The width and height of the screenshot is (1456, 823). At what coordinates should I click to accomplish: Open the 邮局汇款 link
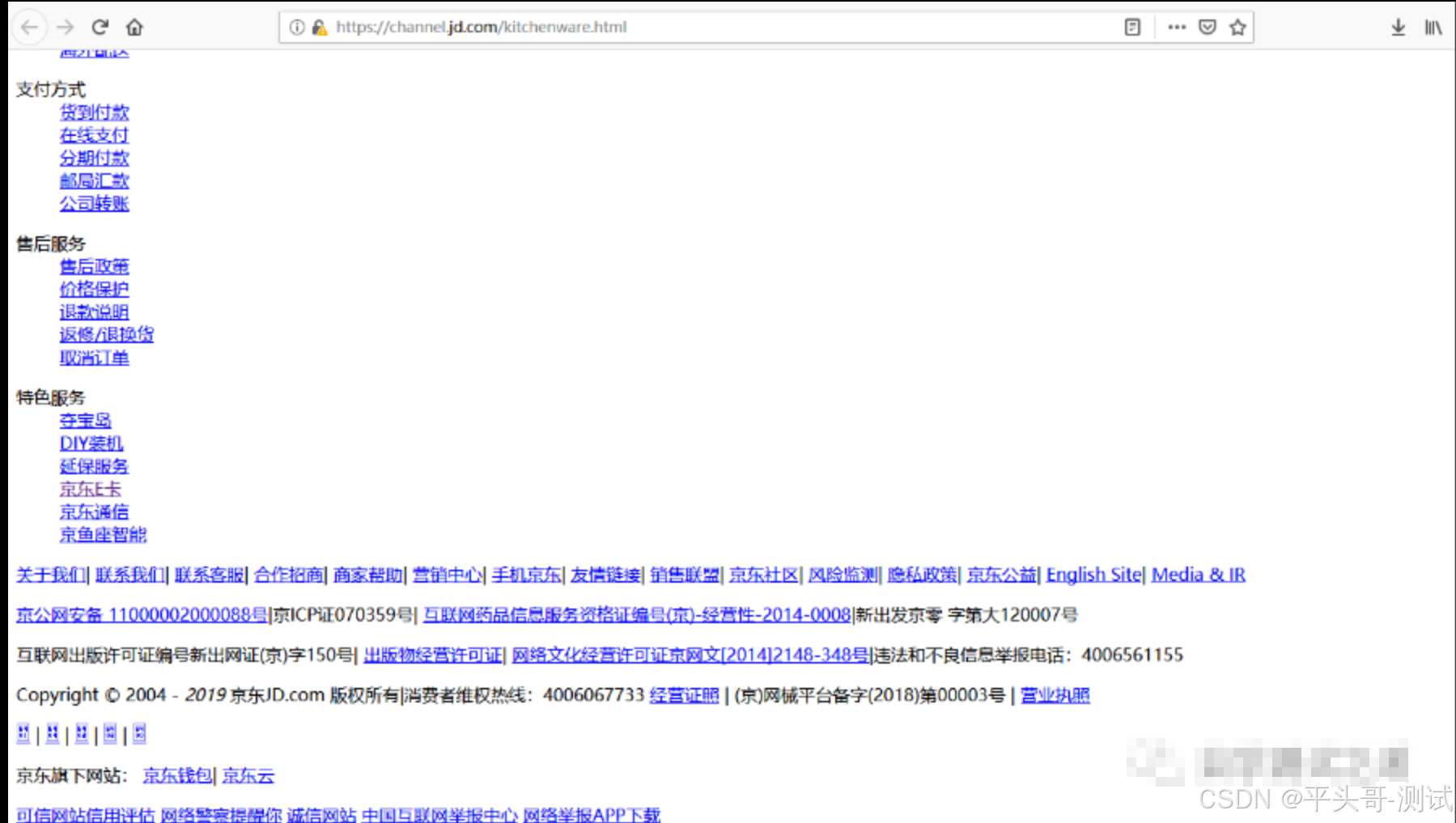click(94, 180)
